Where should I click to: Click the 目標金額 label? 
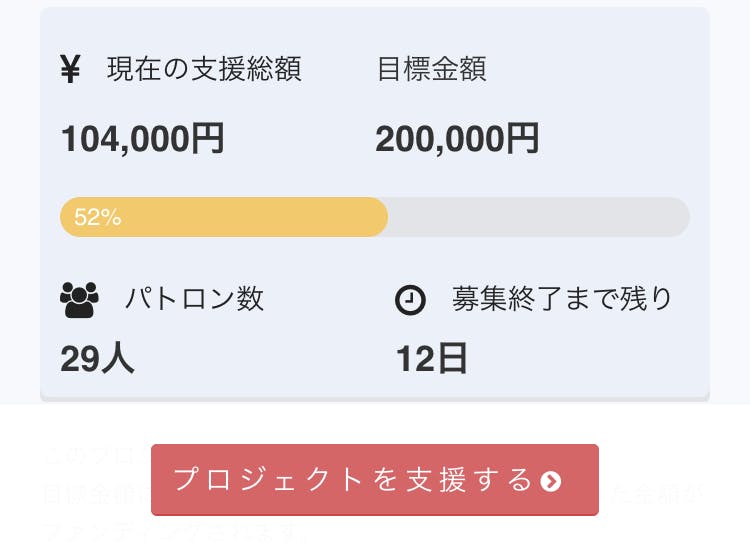(x=431, y=70)
